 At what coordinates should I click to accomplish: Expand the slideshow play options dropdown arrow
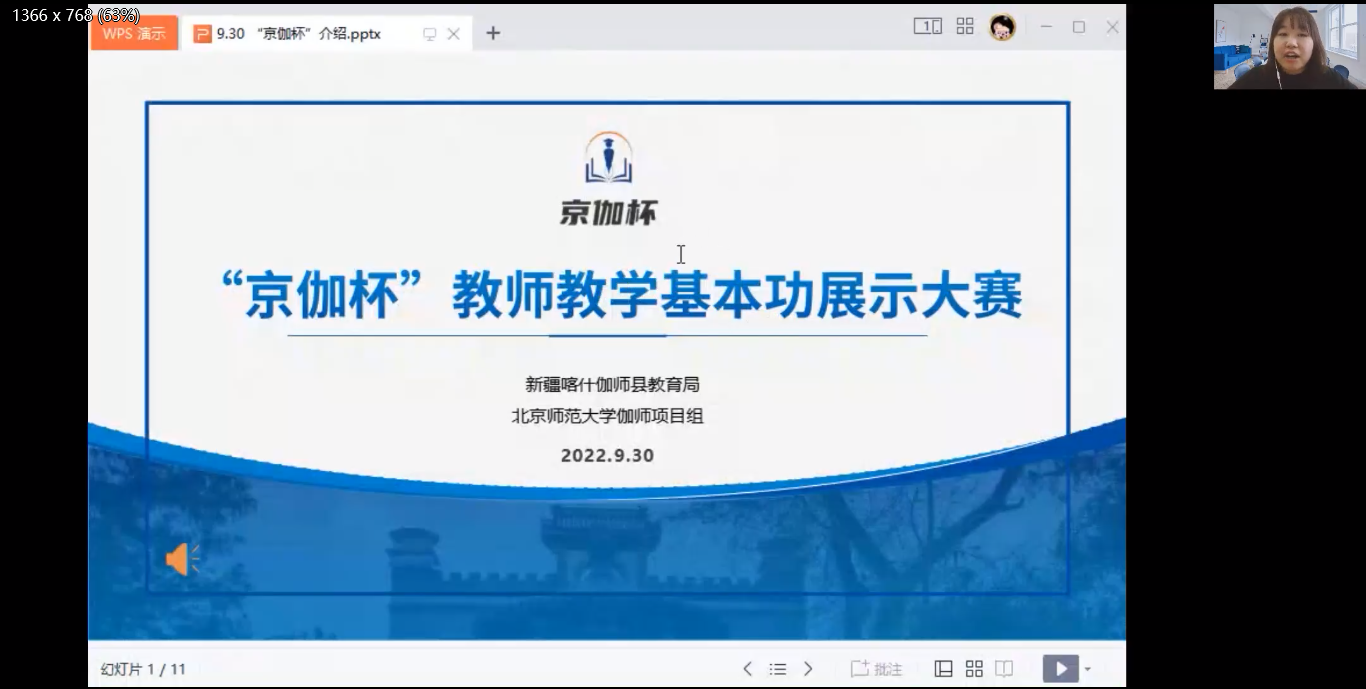tap(1088, 670)
